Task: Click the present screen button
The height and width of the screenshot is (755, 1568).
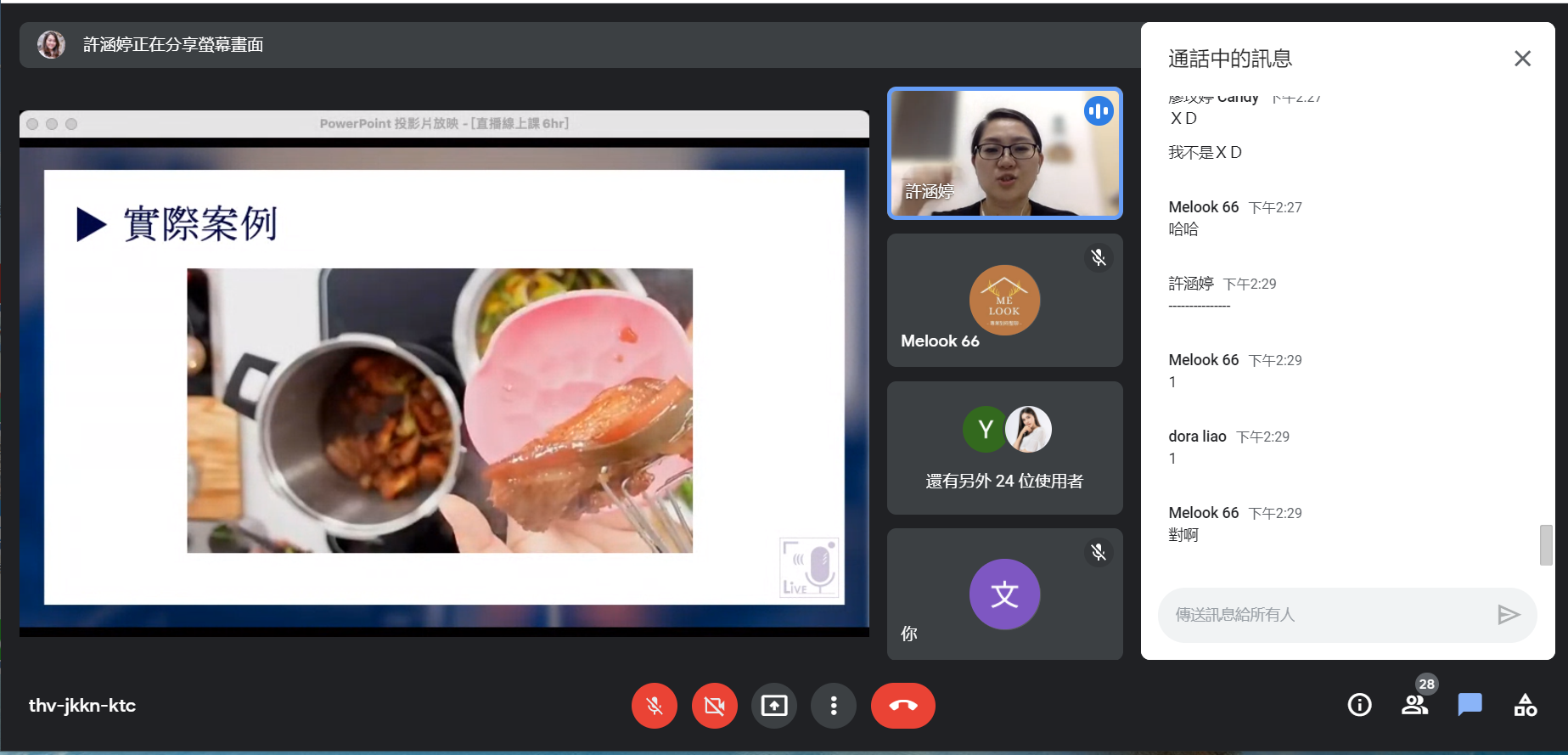Action: pos(773,706)
